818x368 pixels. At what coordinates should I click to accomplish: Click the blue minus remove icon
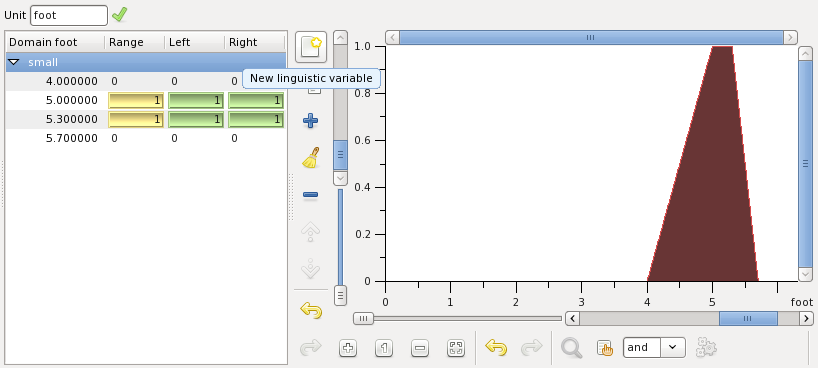[x=310, y=195]
